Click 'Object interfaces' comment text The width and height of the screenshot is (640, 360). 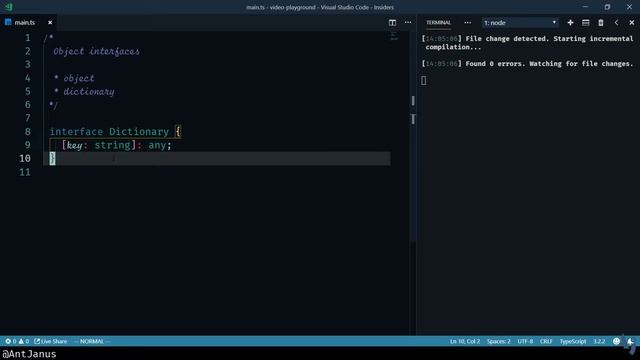click(96, 51)
